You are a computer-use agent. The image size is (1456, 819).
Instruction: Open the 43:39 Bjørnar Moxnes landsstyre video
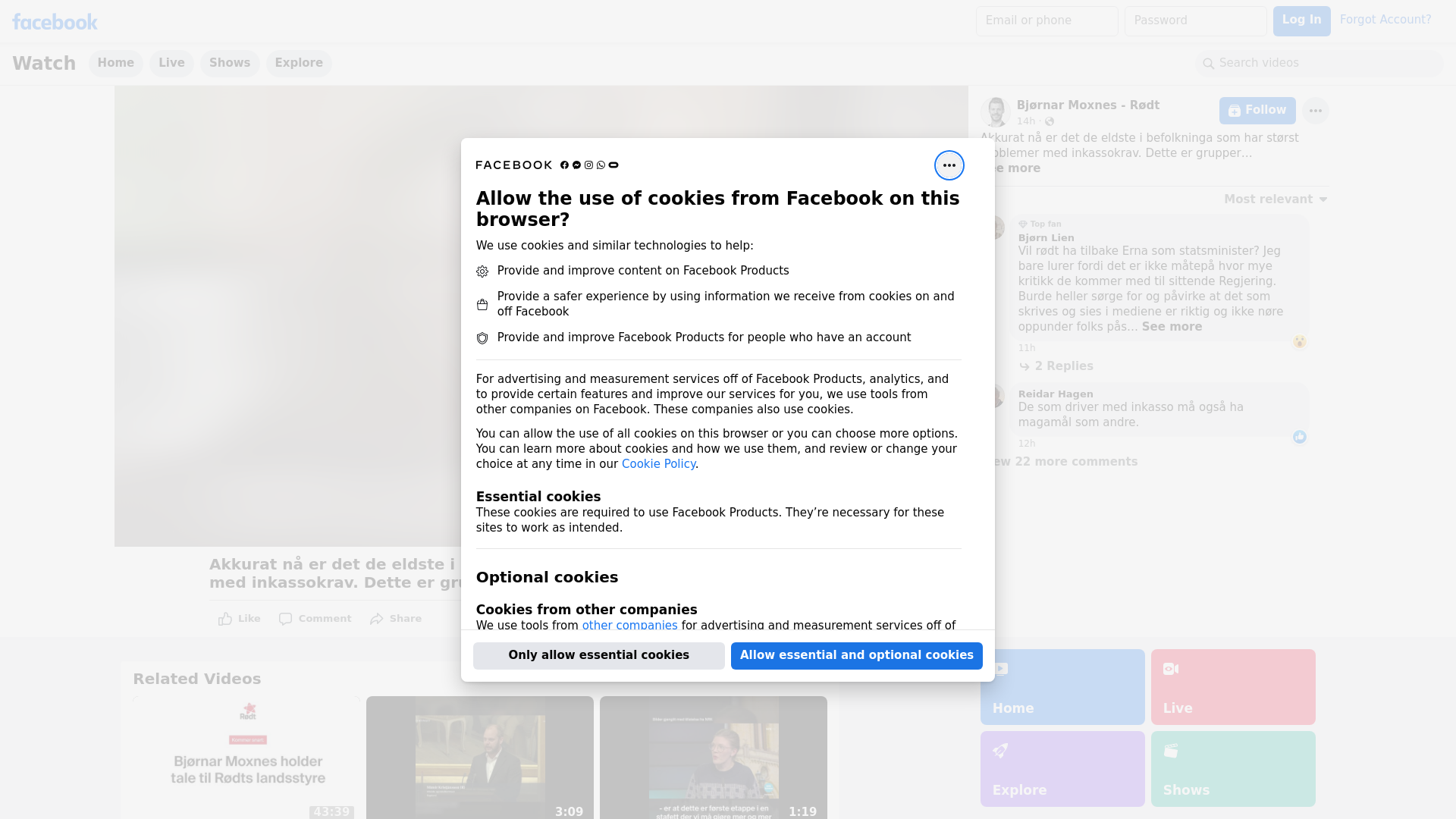point(248,758)
